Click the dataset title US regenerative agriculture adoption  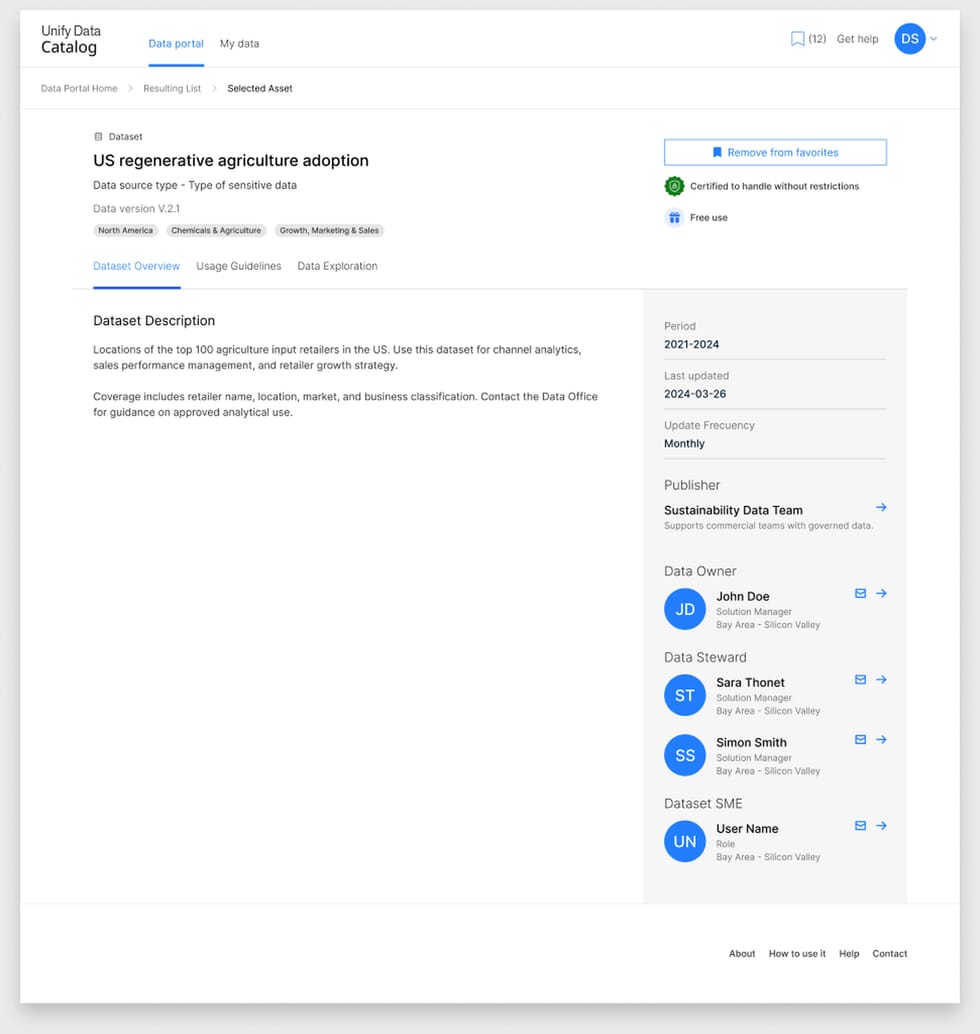(x=231, y=161)
